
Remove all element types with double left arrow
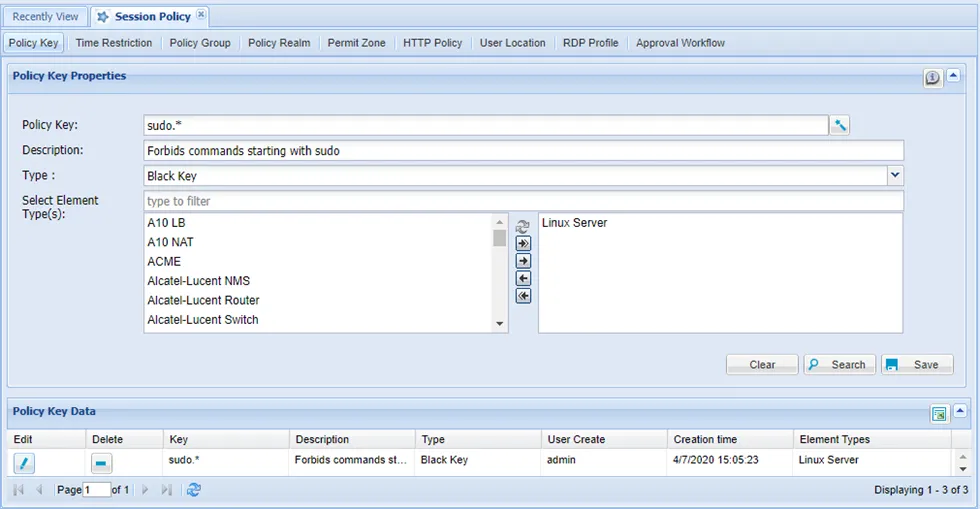point(523,296)
